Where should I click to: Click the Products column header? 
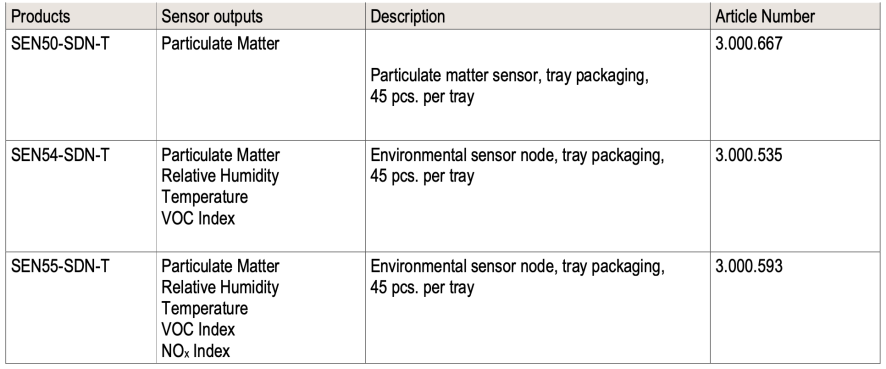tap(81, 16)
